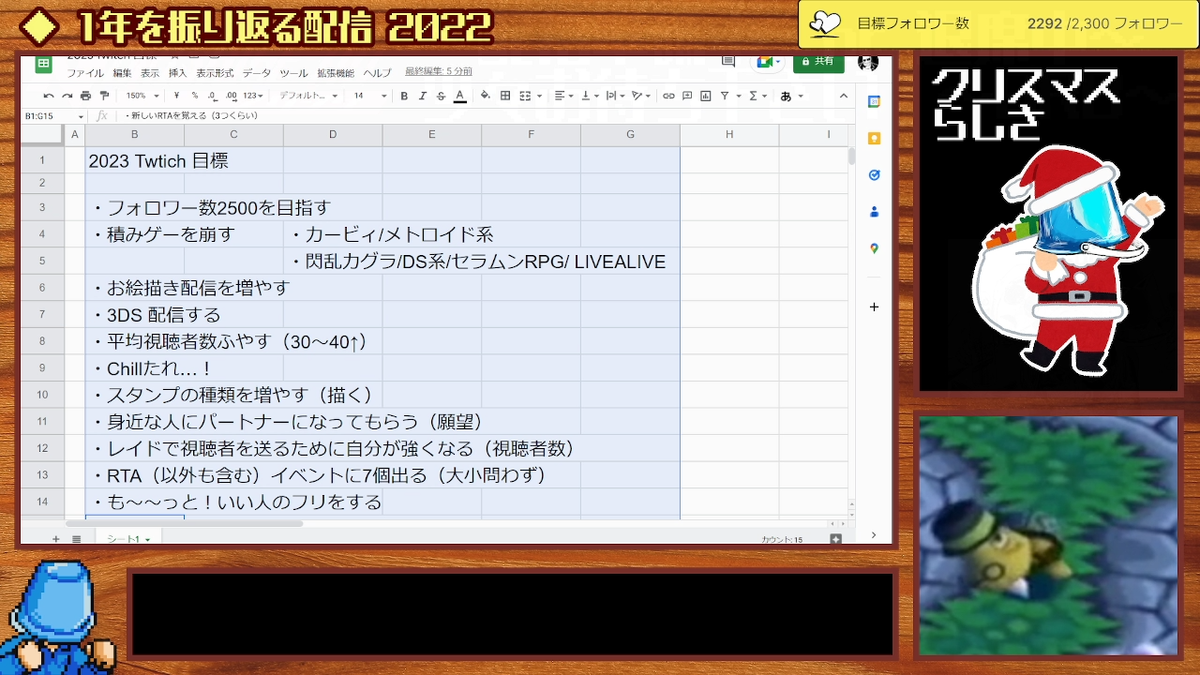Print the spreadsheet
Viewport: 1200px width, 675px height.
85,96
